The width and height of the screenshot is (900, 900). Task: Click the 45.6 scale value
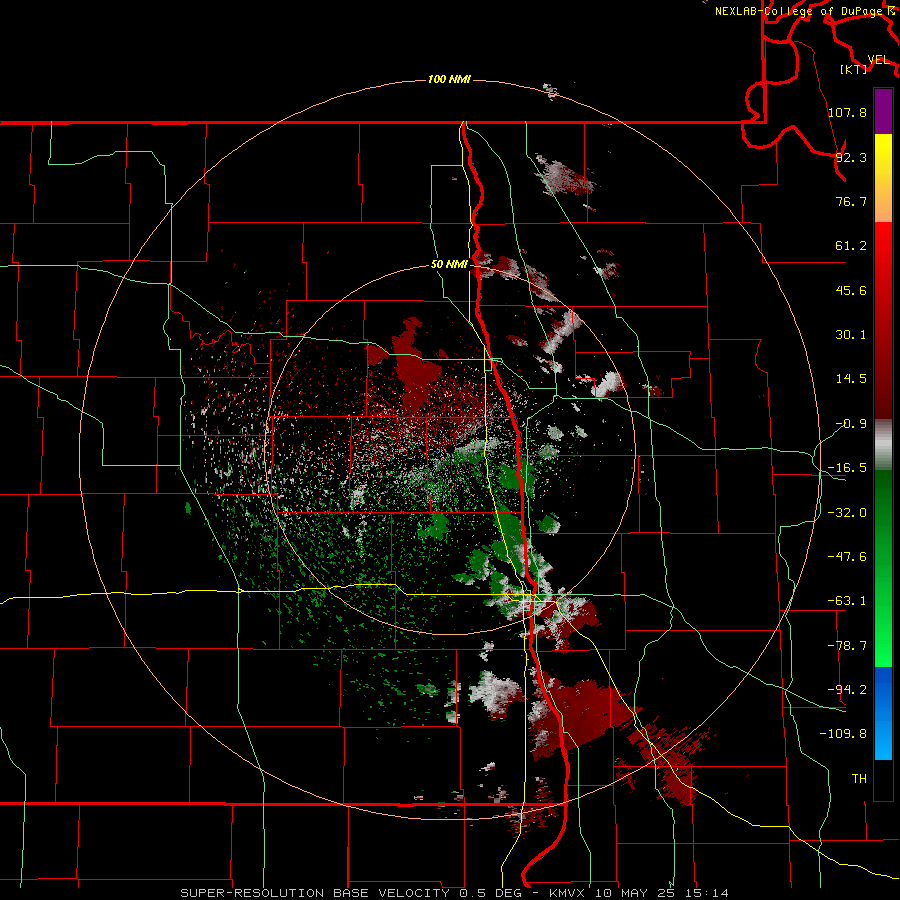pos(851,290)
